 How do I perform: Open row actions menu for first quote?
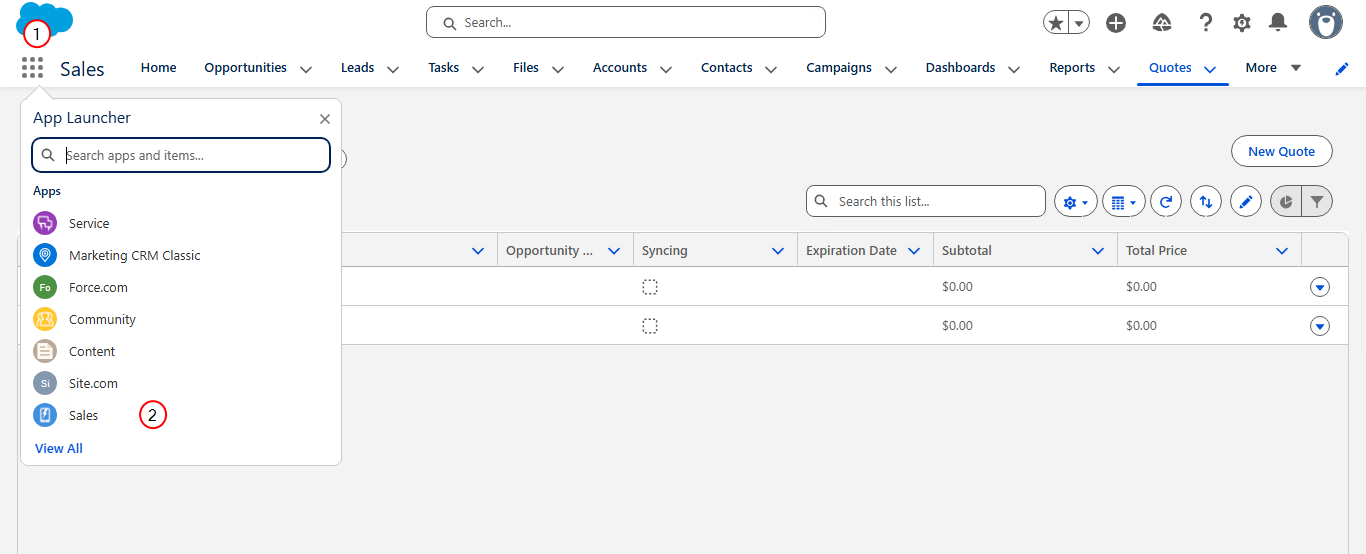pyautogui.click(x=1320, y=287)
